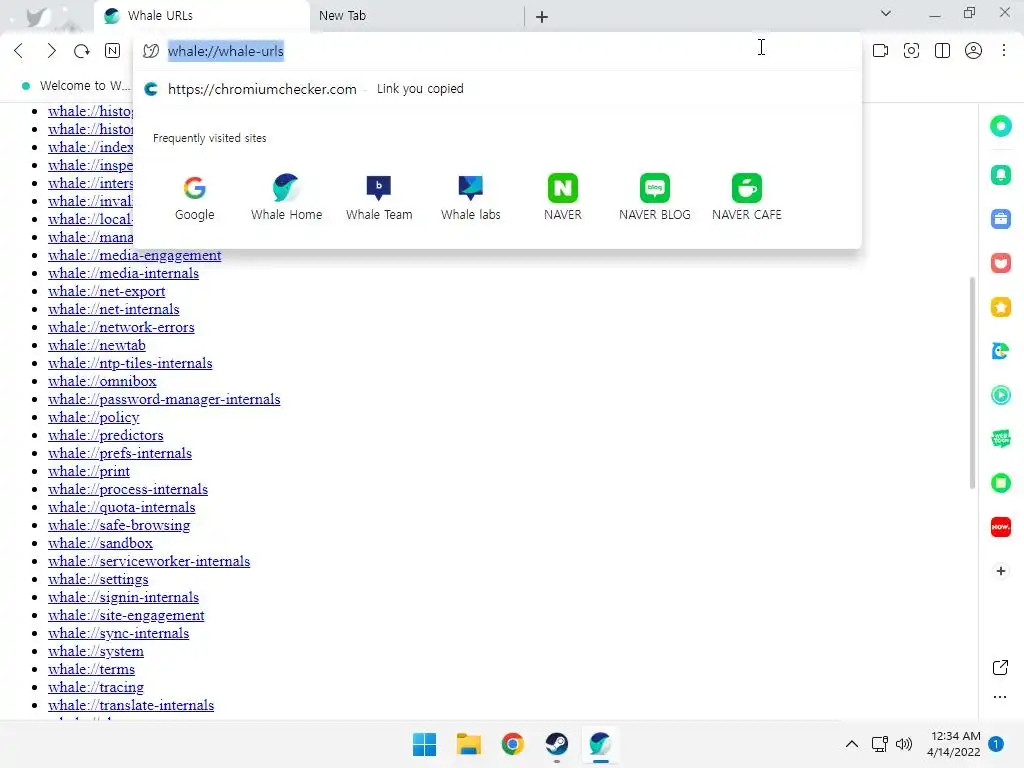Open the NAVER shortcut
Image resolution: width=1024 pixels, height=768 pixels.
tap(562, 199)
